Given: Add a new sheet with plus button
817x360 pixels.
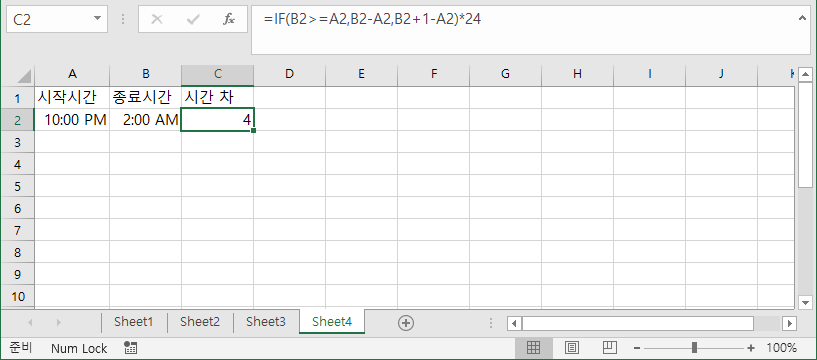Looking at the screenshot, I should (406, 323).
